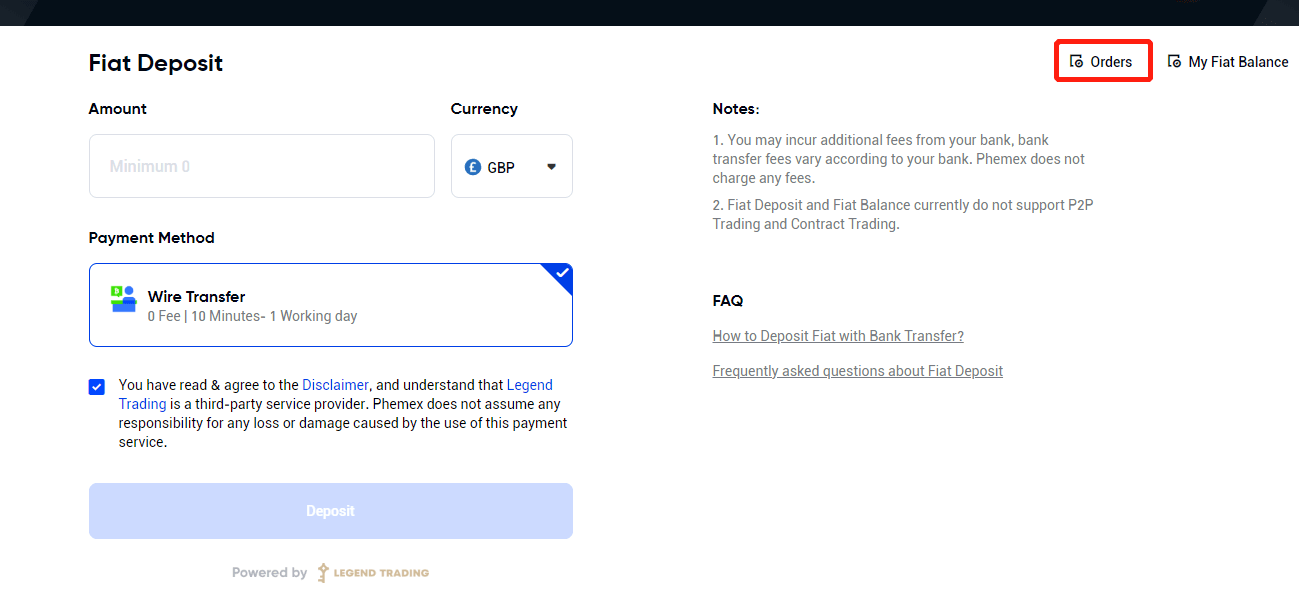The width and height of the screenshot is (1299, 592).
Task: Click the FAQ heading
Action: click(x=728, y=301)
